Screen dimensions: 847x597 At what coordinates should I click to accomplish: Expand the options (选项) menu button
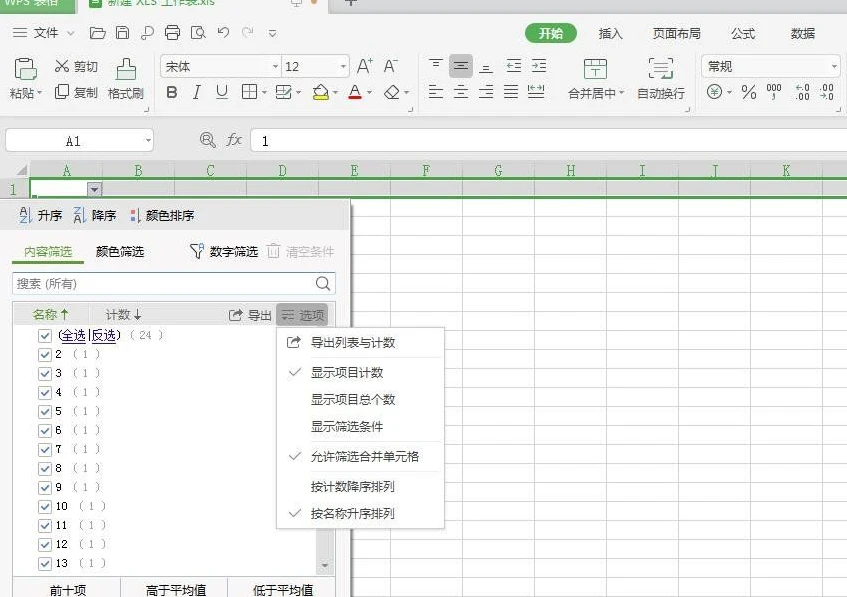[302, 315]
